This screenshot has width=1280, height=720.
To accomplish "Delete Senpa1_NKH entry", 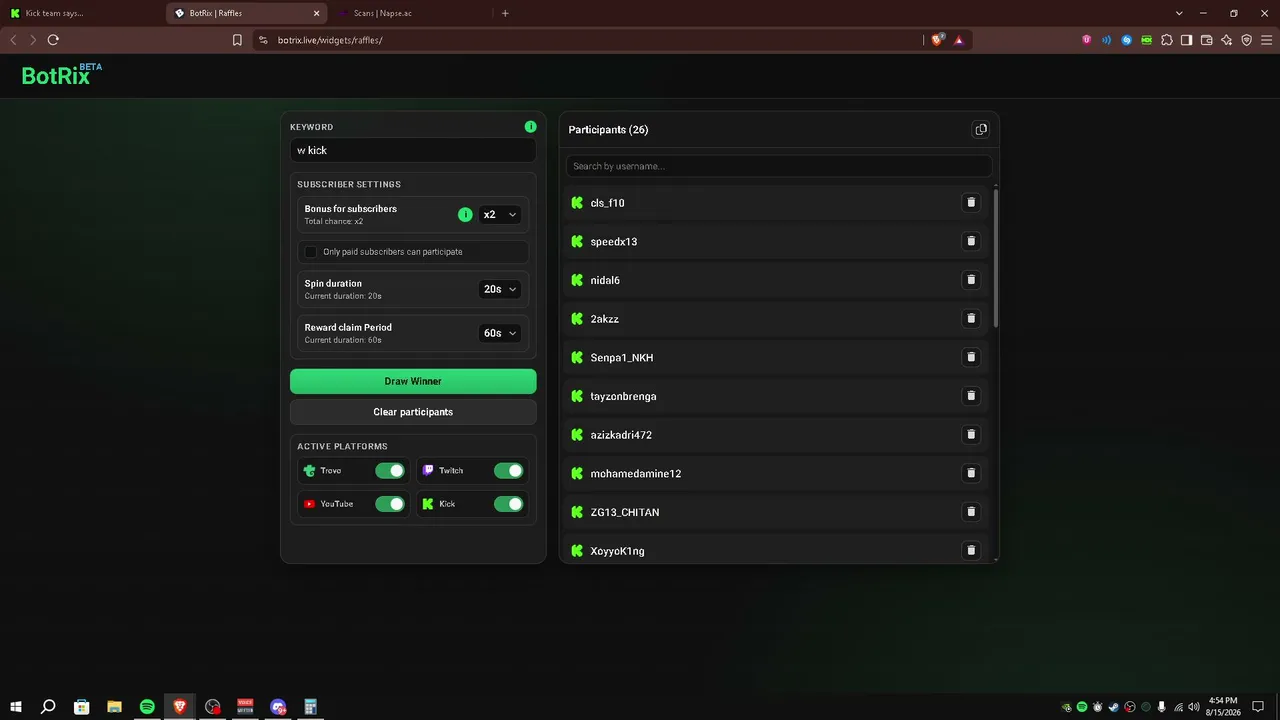I will click(970, 357).
